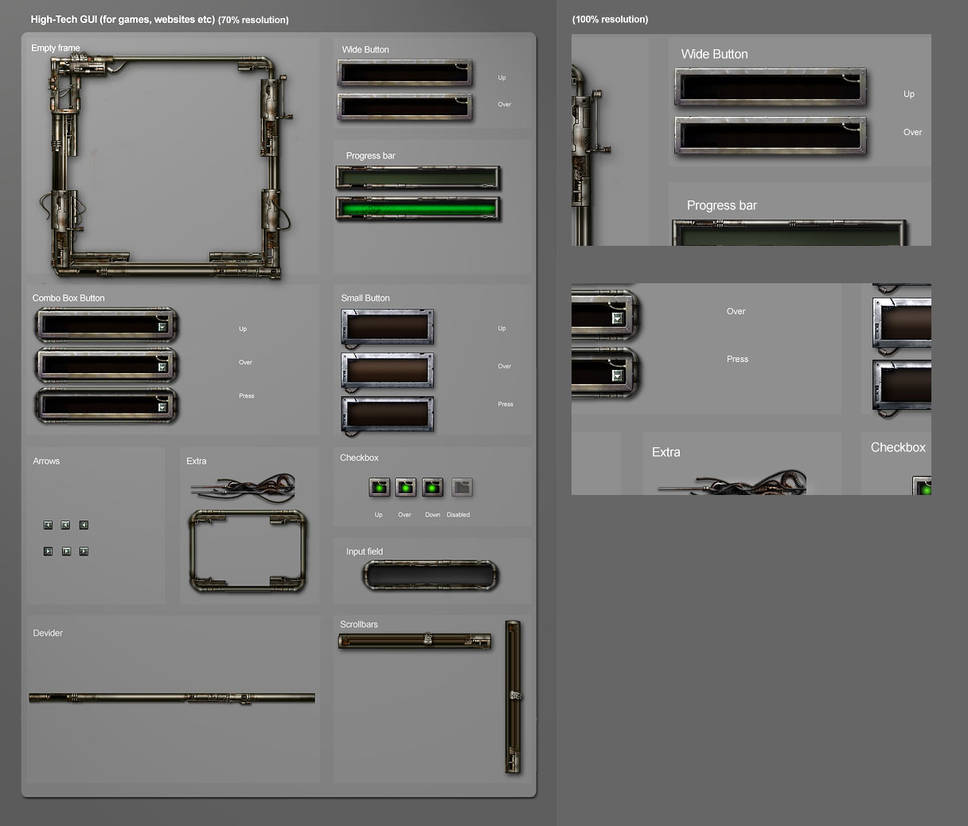Click the 'Checkbox' label in the 70% panel
The image size is (968, 826).
(x=359, y=457)
